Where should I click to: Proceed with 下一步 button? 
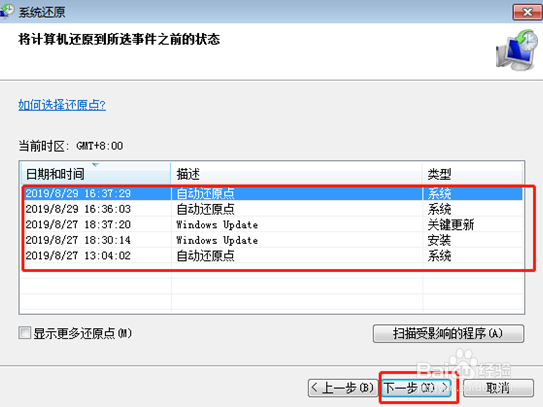[x=417, y=388]
